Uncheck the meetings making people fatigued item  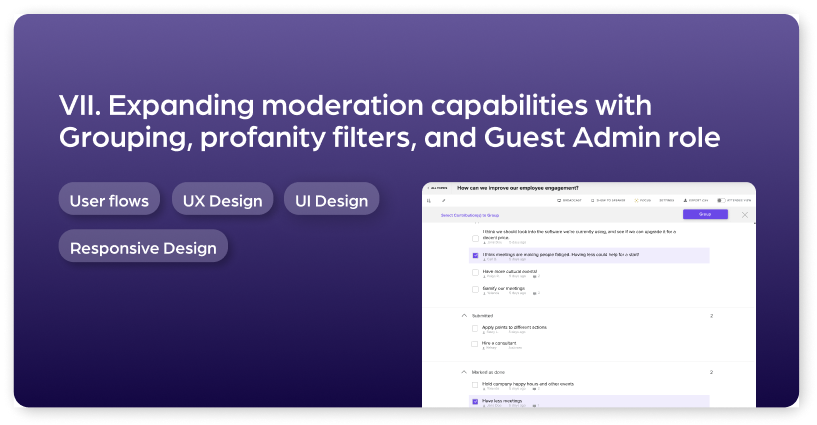coord(475,255)
